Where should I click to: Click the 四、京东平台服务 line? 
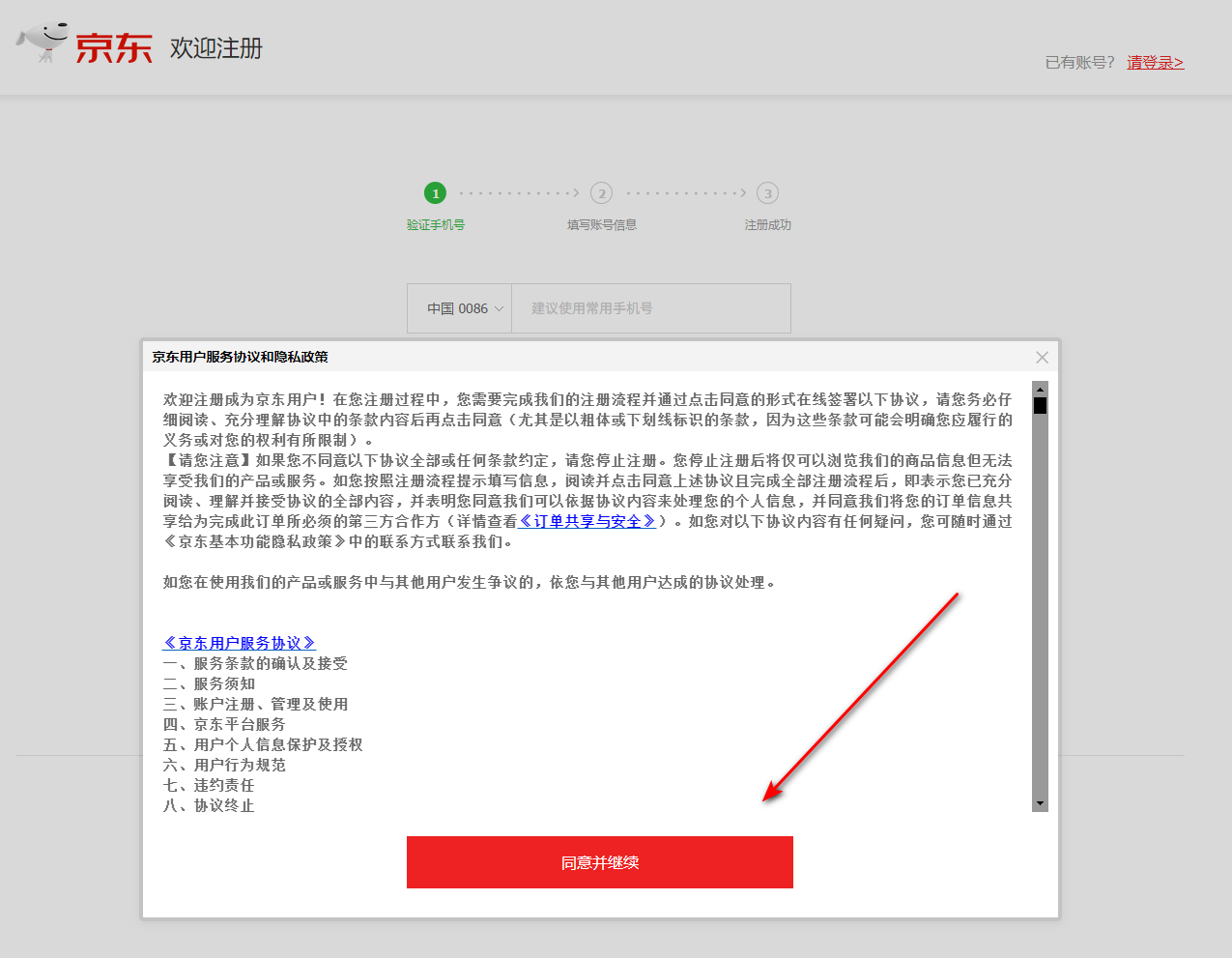coord(224,724)
